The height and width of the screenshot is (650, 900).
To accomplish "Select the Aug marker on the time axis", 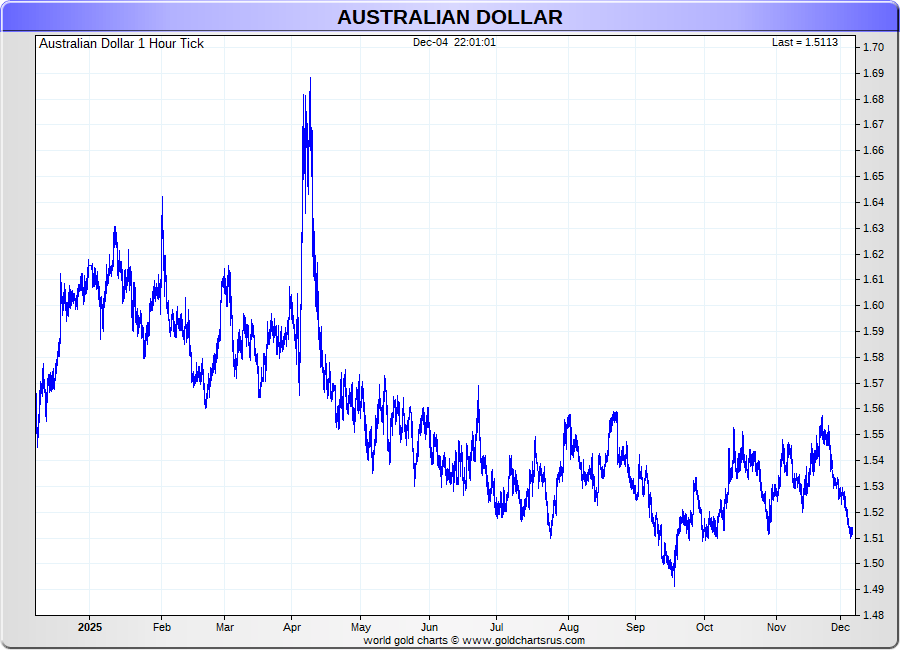I will pyautogui.click(x=568, y=628).
